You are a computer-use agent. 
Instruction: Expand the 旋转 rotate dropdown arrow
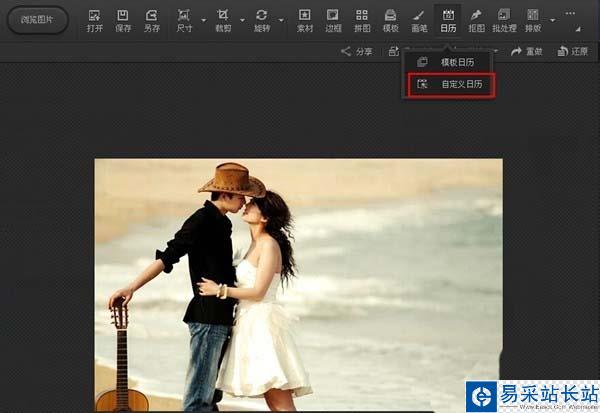click(x=281, y=20)
